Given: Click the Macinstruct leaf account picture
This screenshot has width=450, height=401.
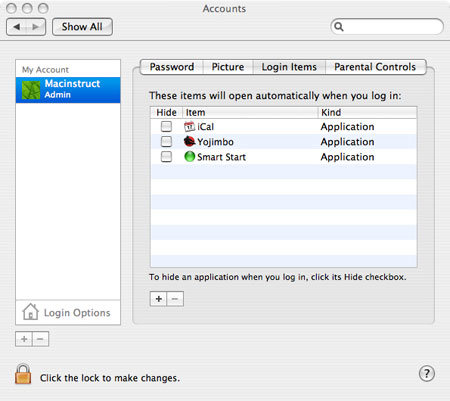Looking at the screenshot, I should point(31,90).
